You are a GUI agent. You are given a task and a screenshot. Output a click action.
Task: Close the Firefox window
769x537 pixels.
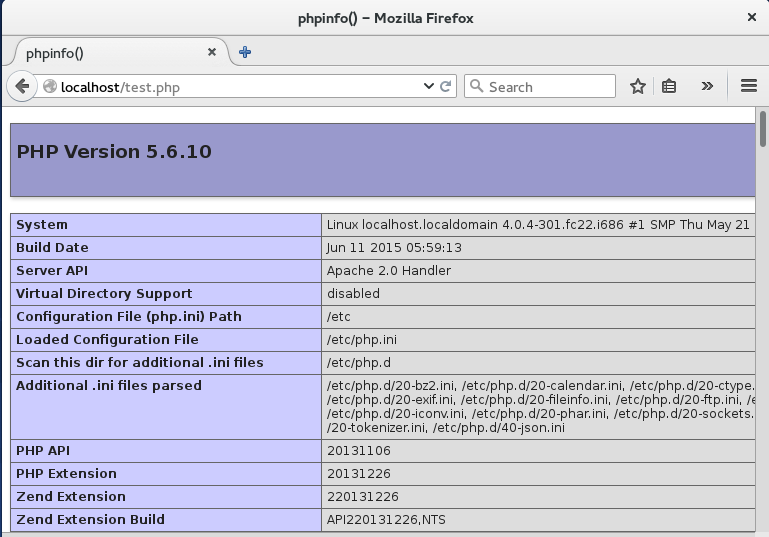(x=751, y=18)
